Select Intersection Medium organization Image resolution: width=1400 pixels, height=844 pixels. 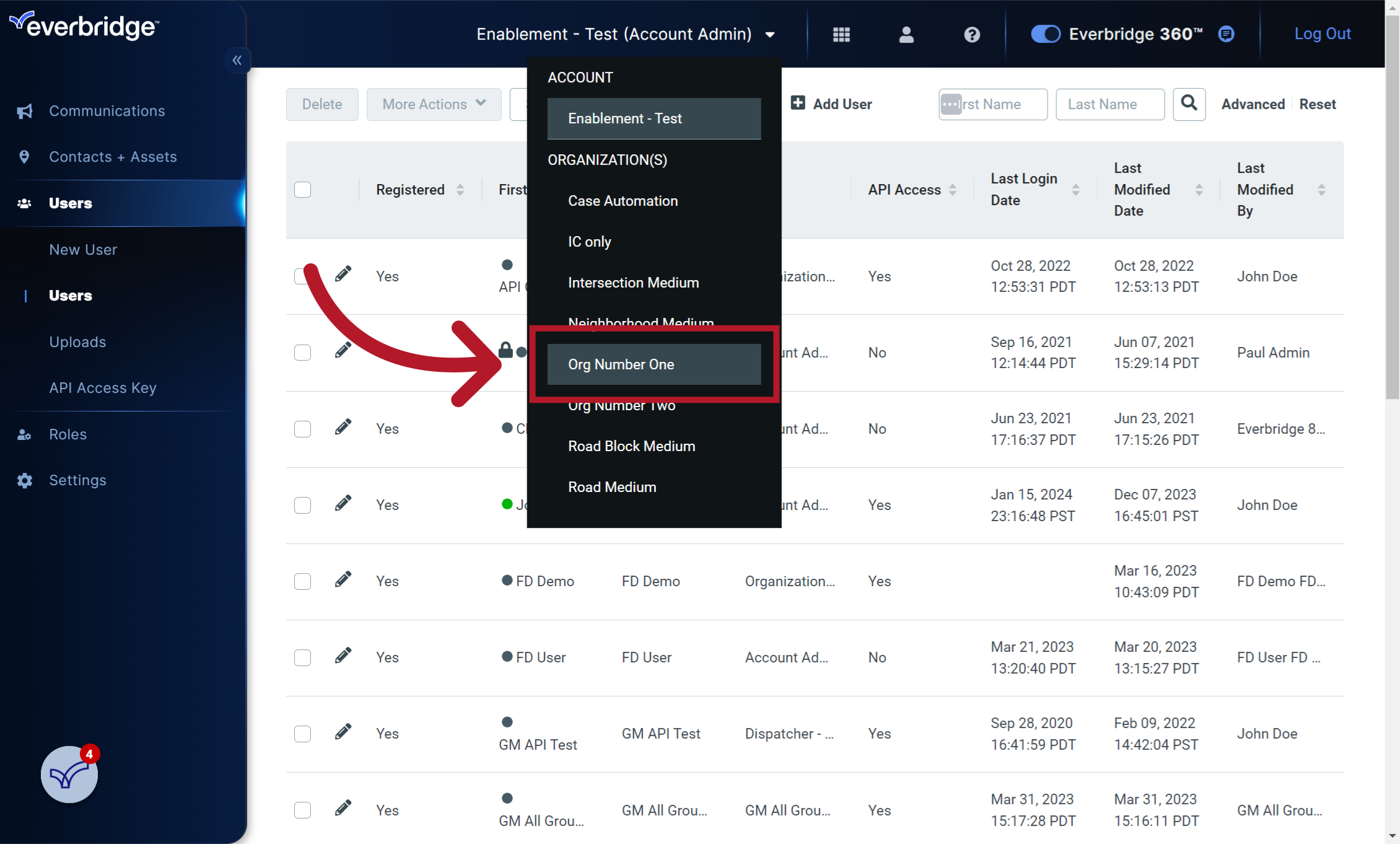pos(654,283)
